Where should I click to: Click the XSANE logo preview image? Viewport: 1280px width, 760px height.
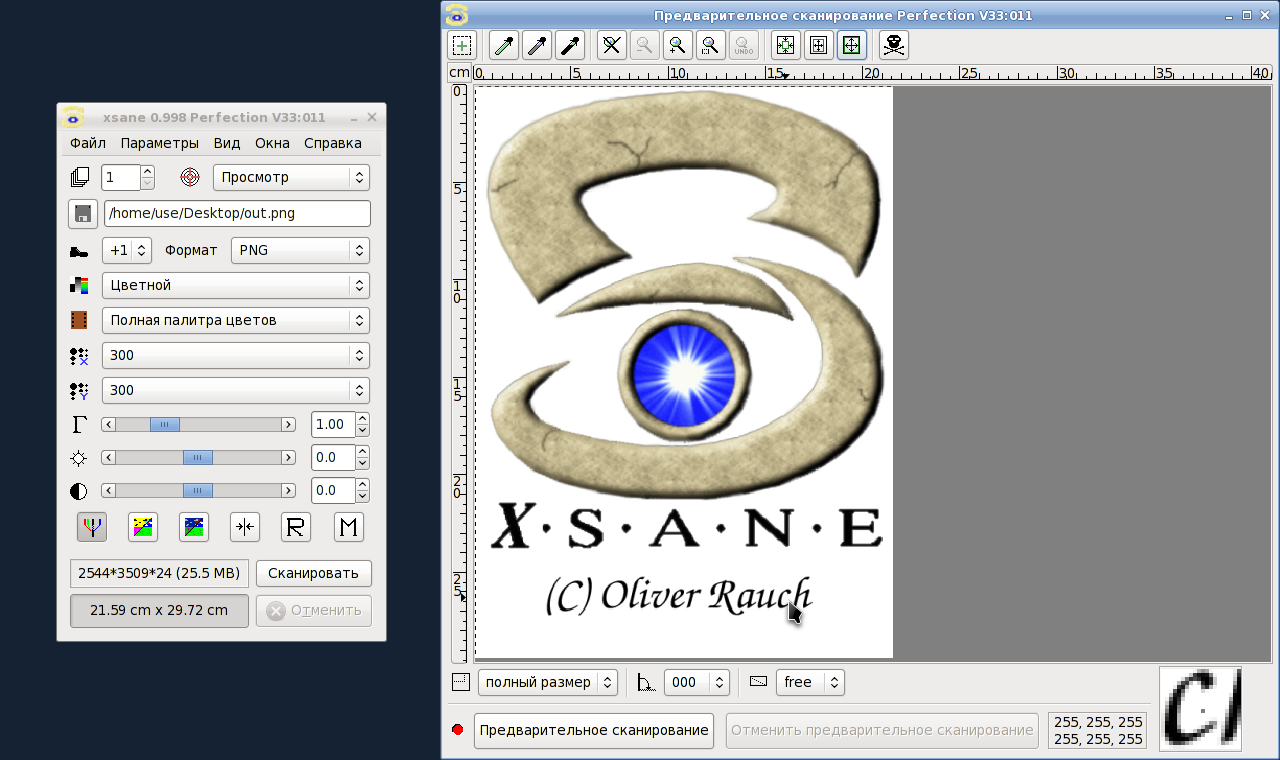[684, 372]
